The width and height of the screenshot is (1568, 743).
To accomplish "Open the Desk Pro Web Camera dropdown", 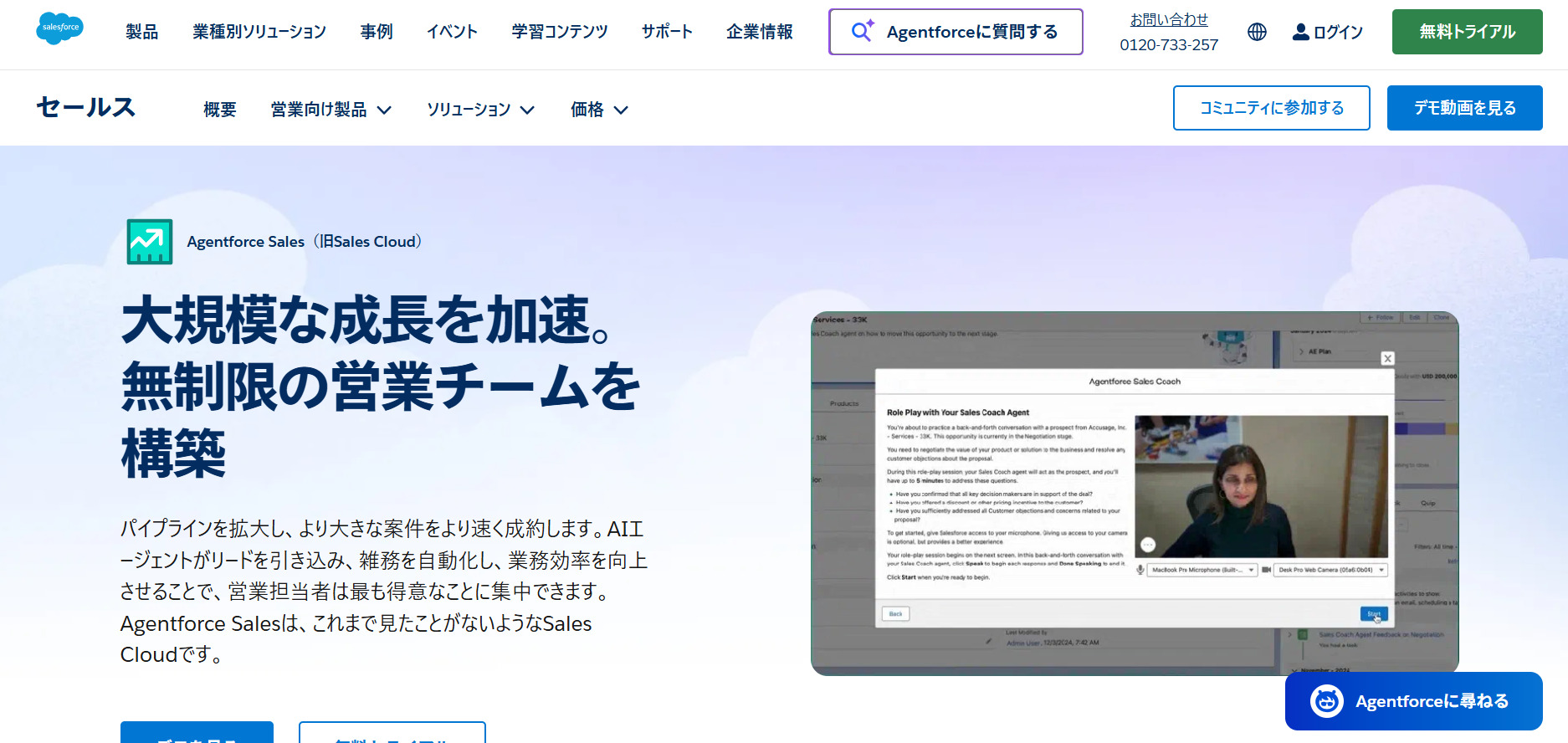I will 1331,570.
